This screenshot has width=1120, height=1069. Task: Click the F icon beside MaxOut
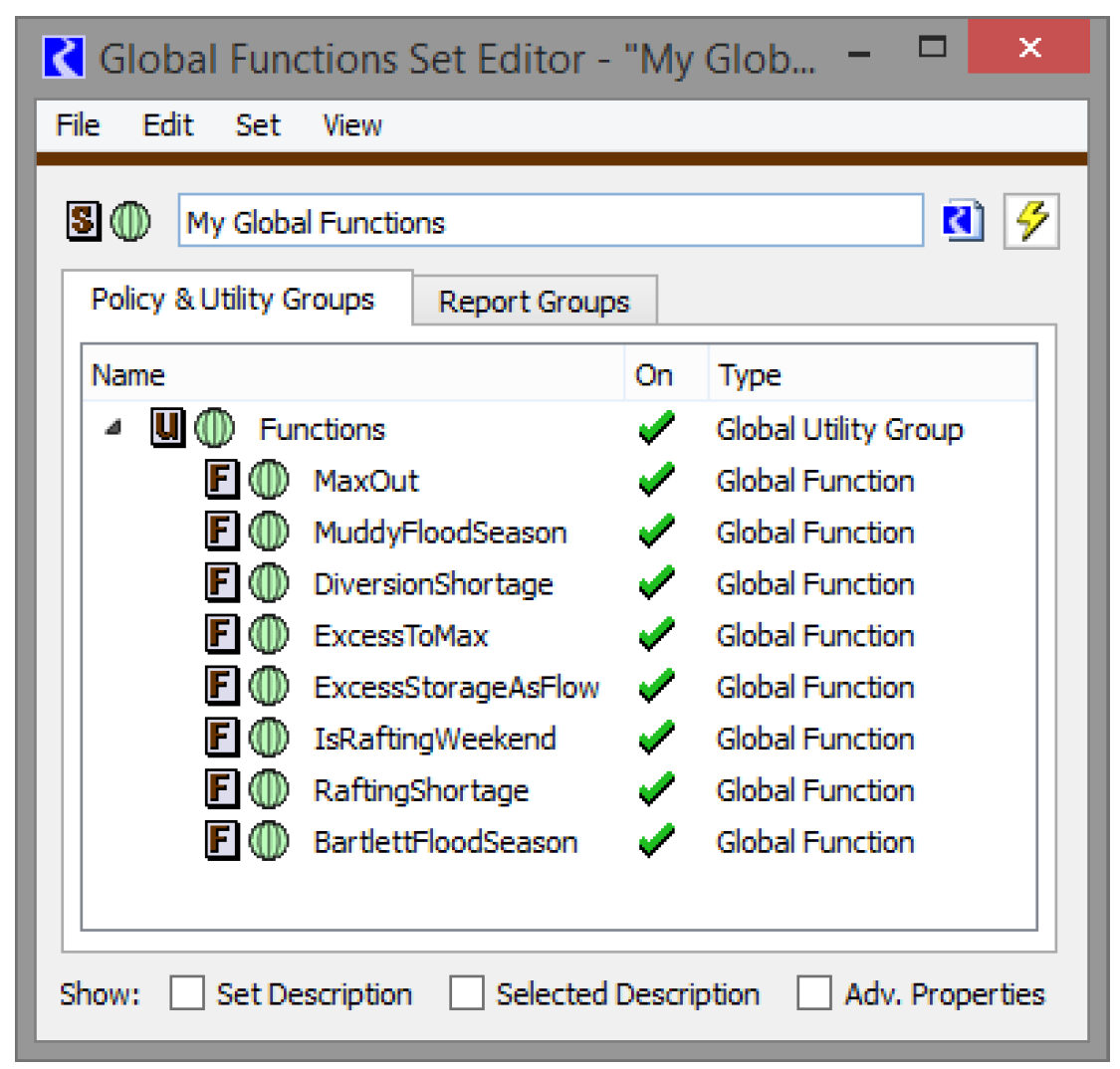point(222,481)
